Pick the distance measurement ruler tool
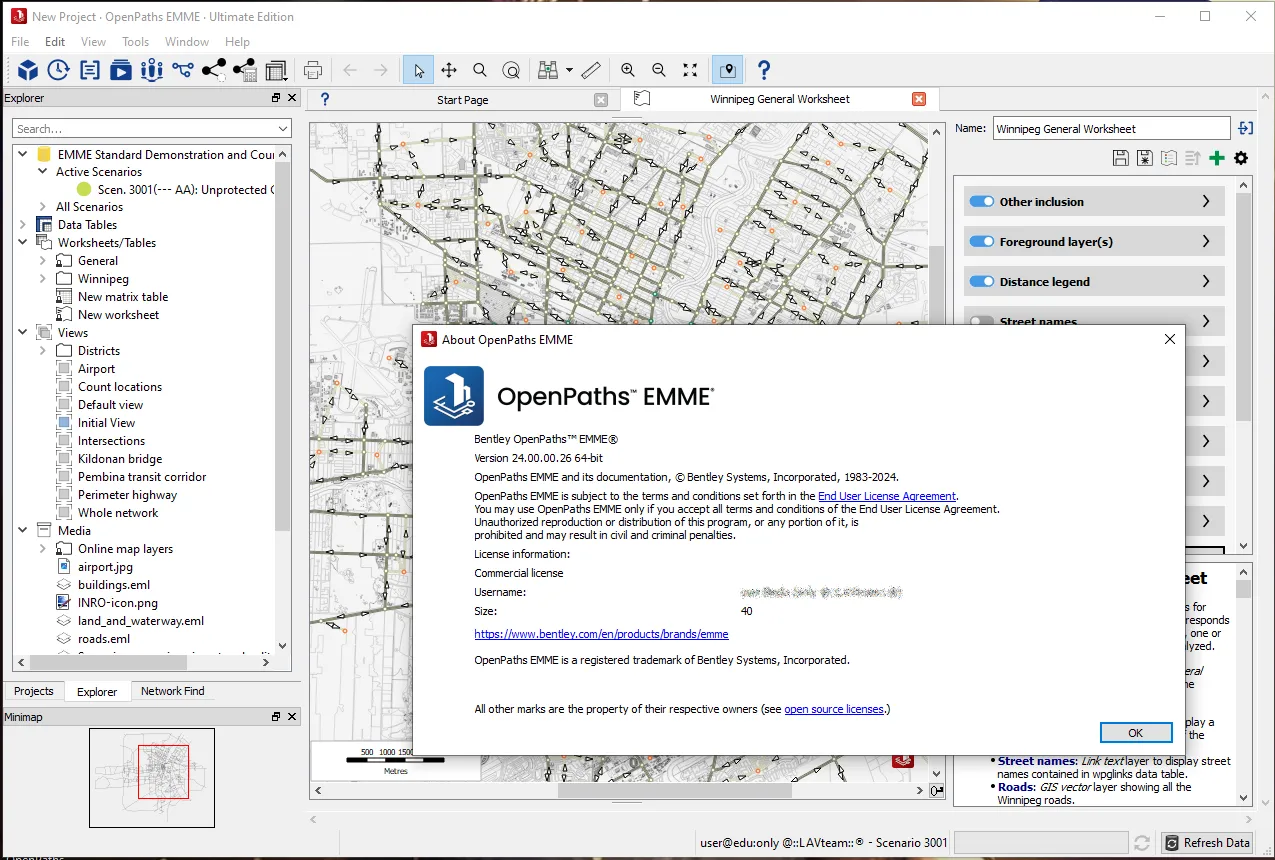1275x860 pixels. (x=591, y=70)
